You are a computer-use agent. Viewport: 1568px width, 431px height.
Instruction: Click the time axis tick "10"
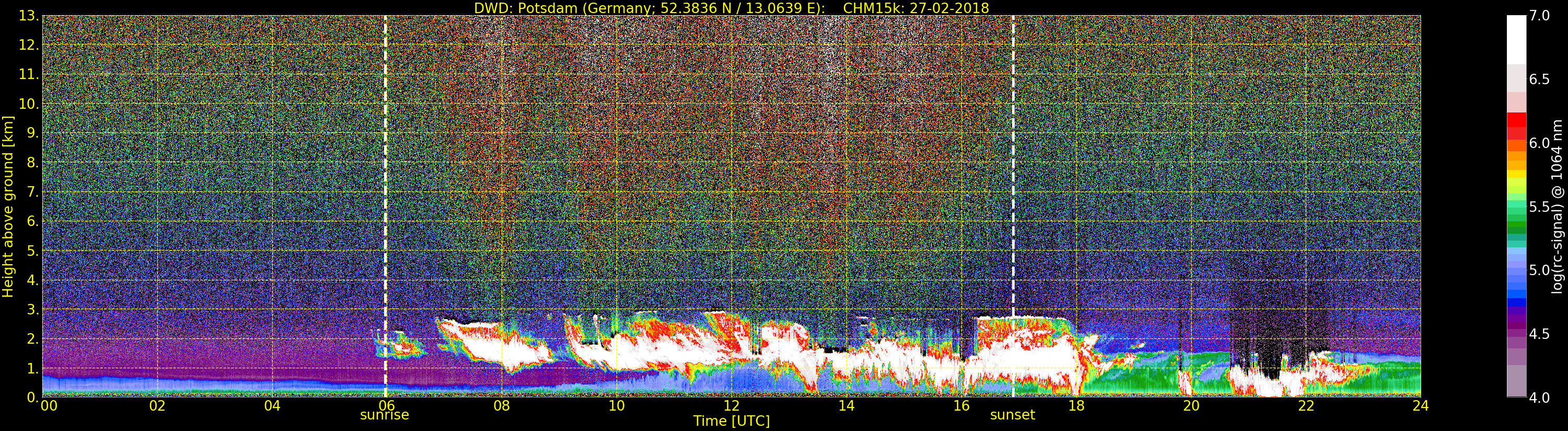click(x=617, y=406)
